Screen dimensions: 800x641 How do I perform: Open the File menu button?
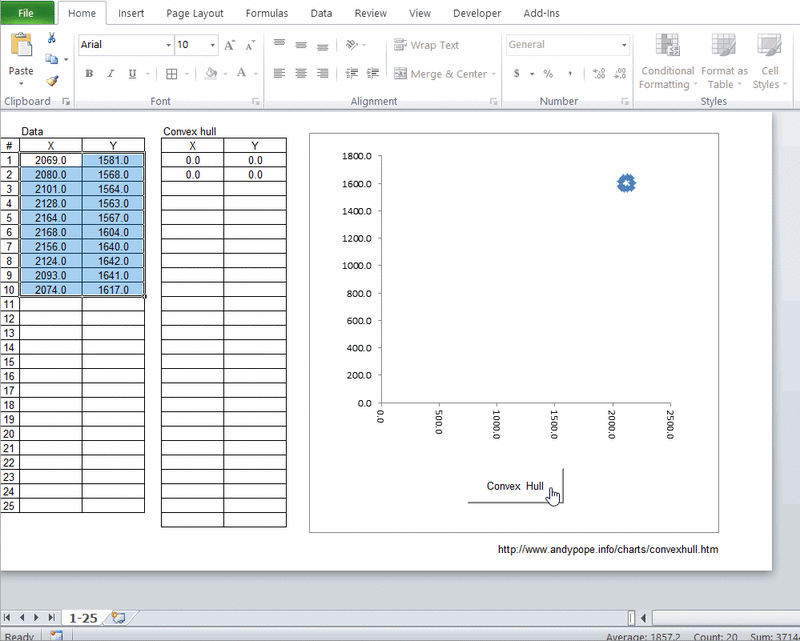(x=26, y=14)
